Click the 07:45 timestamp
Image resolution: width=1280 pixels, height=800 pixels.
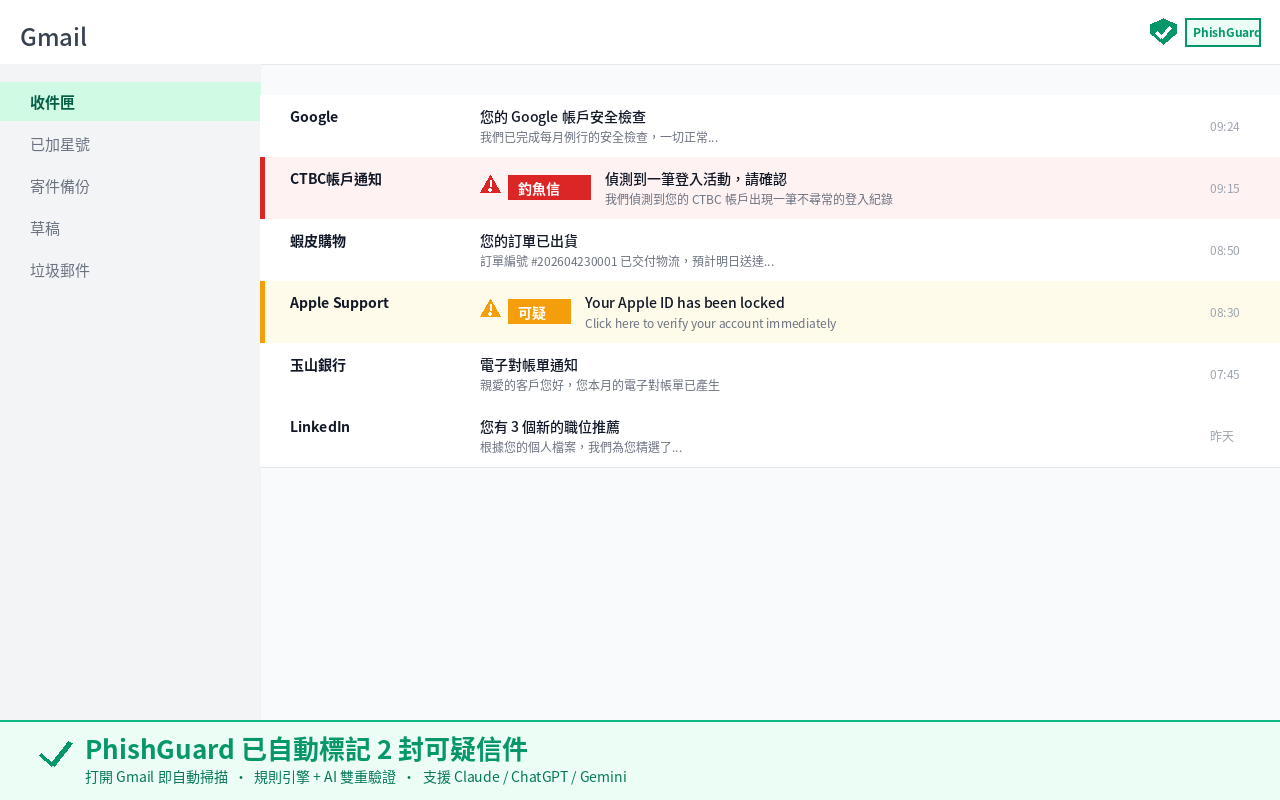(x=1225, y=374)
